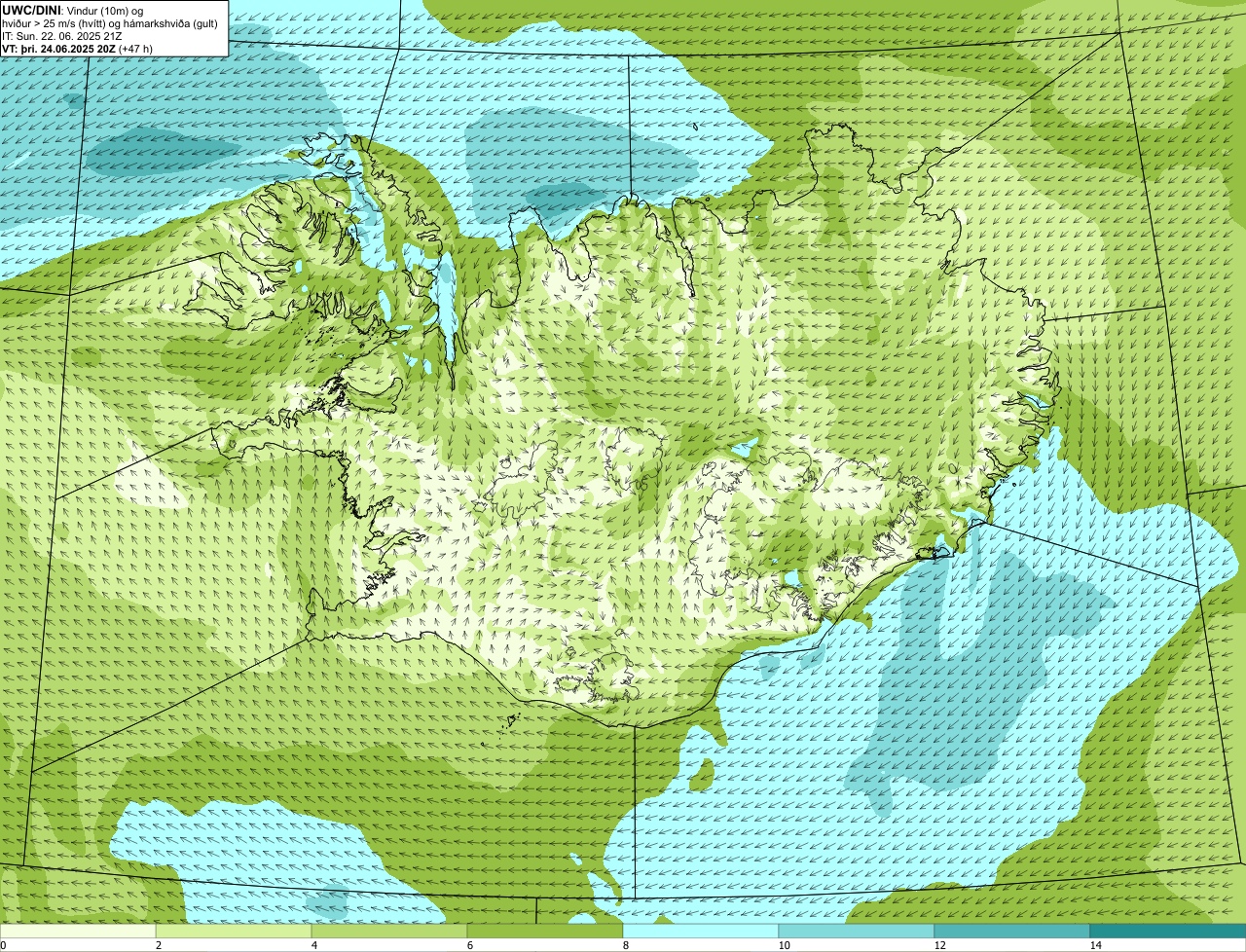
Task: Click the 8–10 m/s light cyan legend swatch
Action: pyautogui.click(x=701, y=931)
